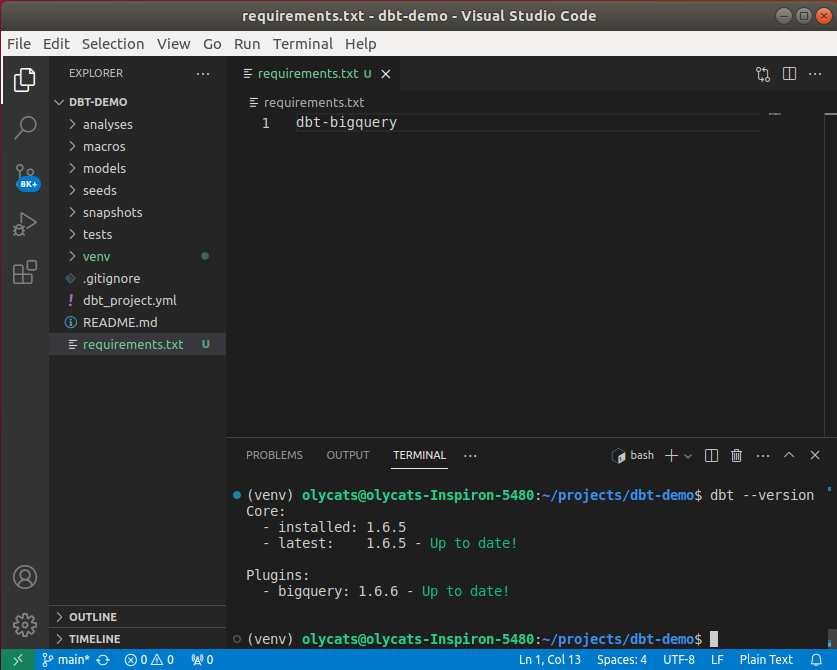837x670 pixels.
Task: Expand the macros folder
Action: tap(137, 146)
